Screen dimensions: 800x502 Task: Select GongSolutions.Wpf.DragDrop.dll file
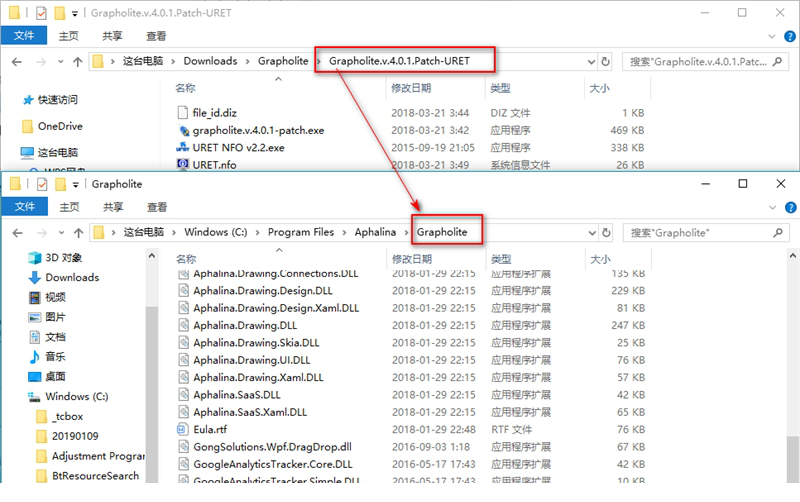tap(272, 447)
